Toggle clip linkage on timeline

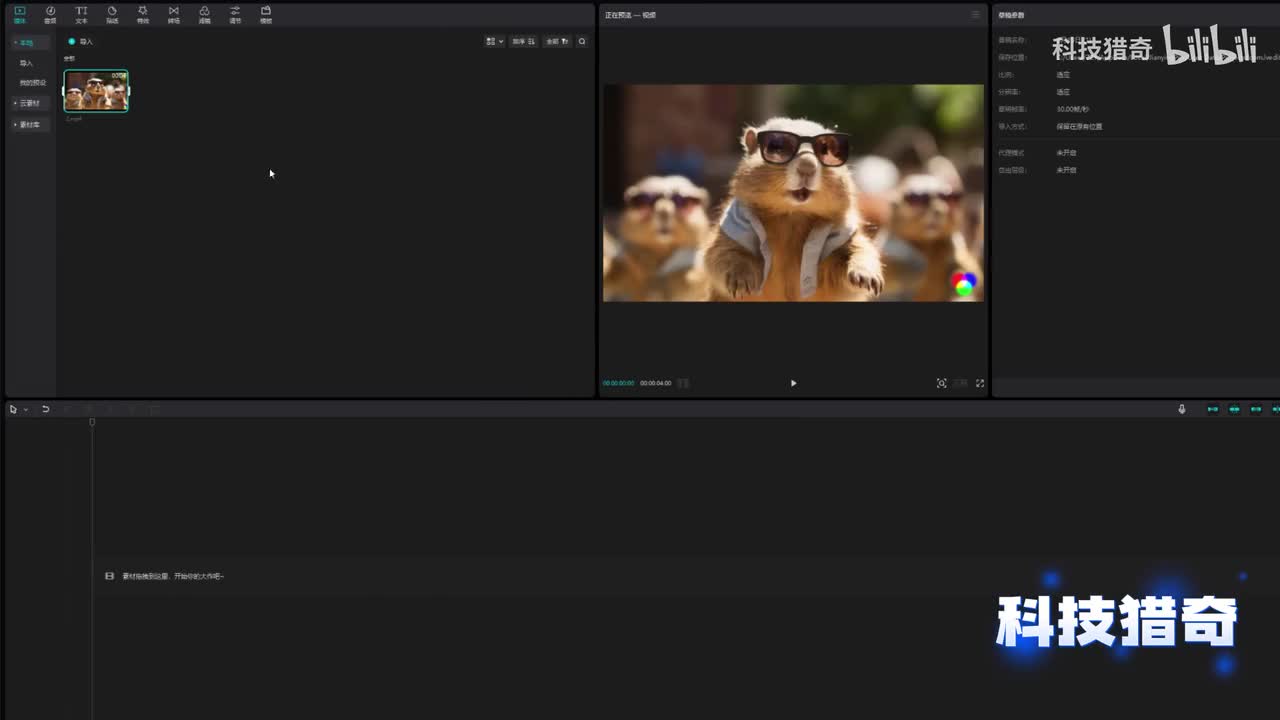point(1256,409)
